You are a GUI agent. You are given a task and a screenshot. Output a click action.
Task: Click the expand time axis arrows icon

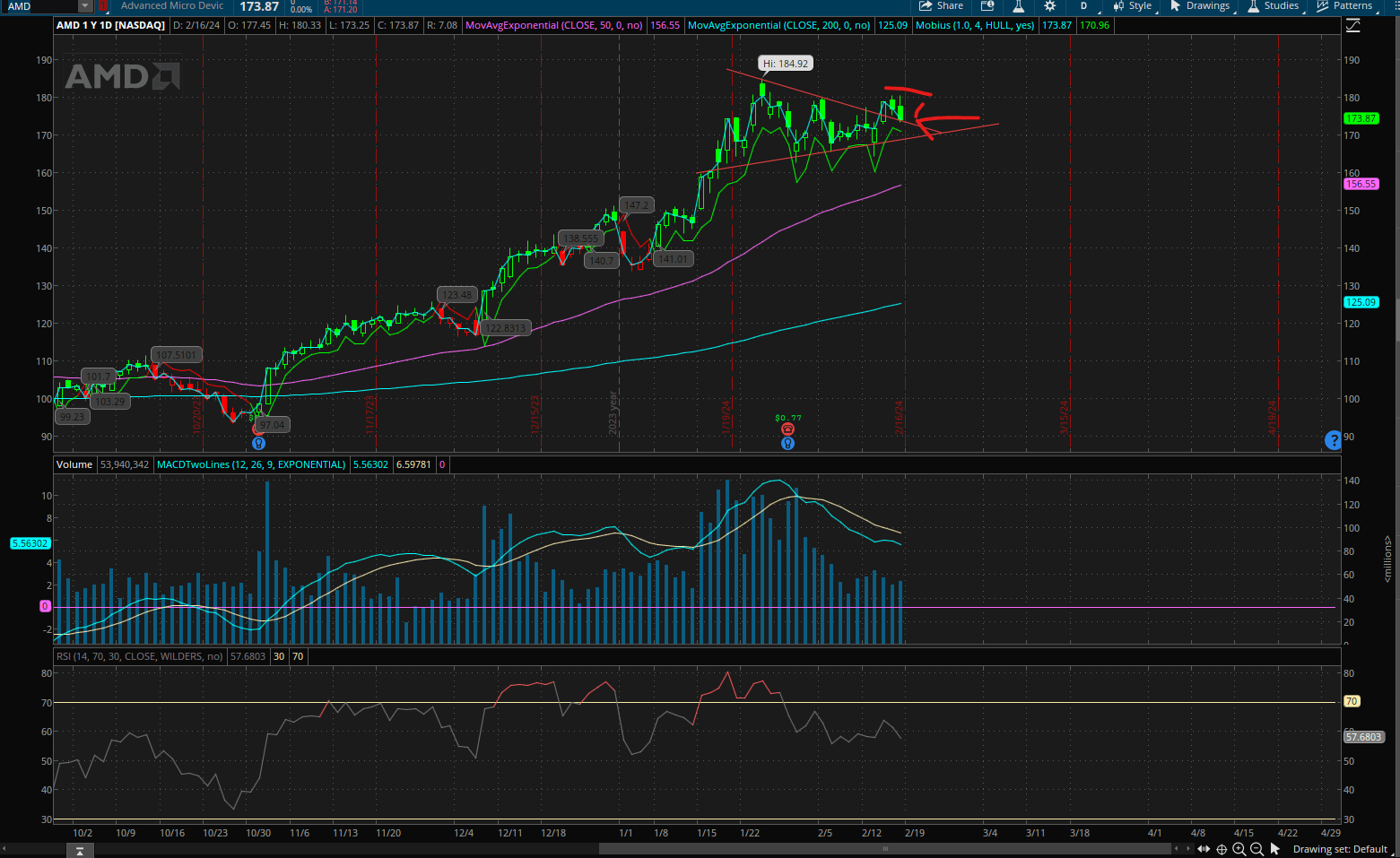[1204, 849]
